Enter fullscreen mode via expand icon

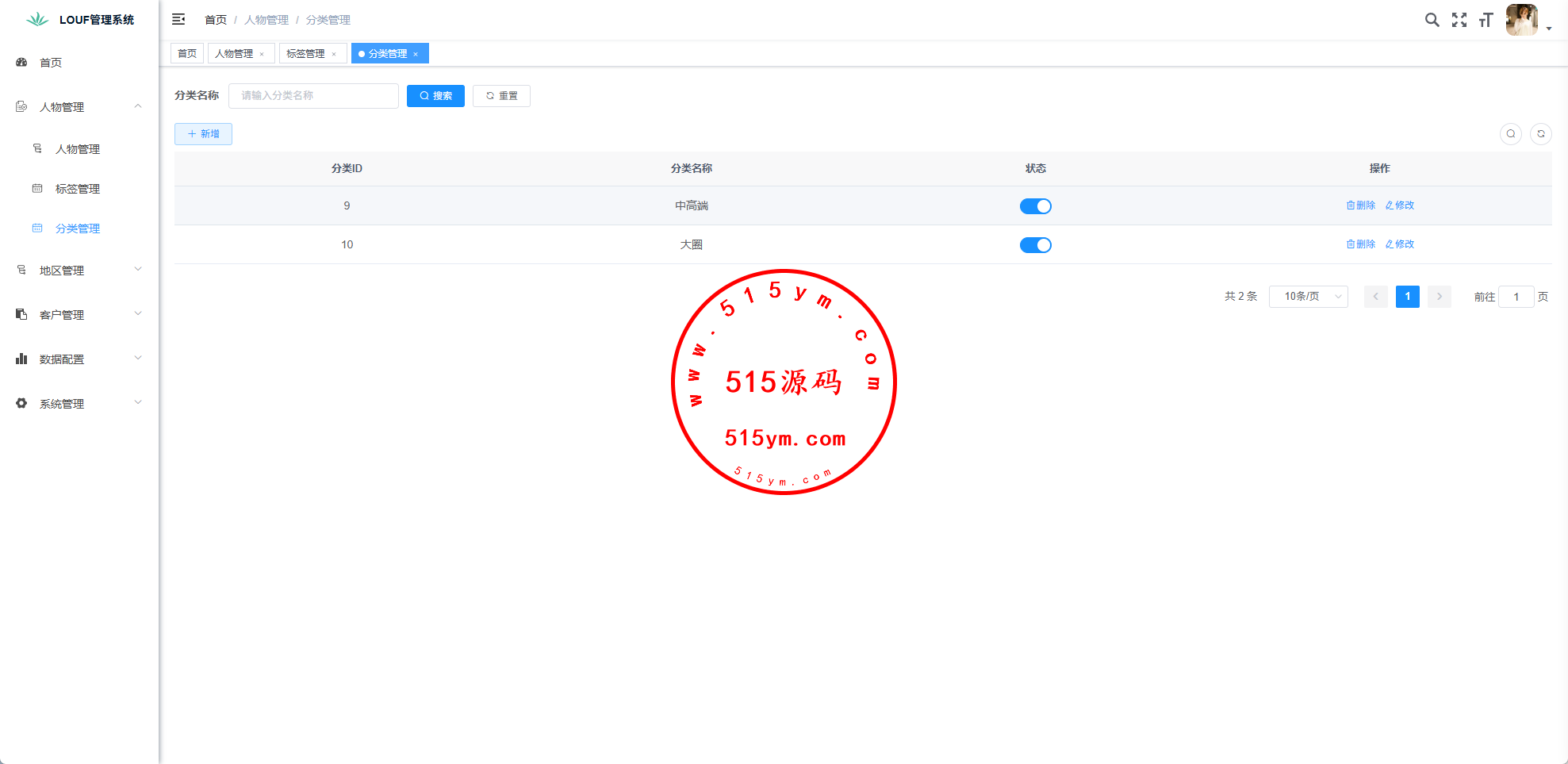(x=1459, y=20)
